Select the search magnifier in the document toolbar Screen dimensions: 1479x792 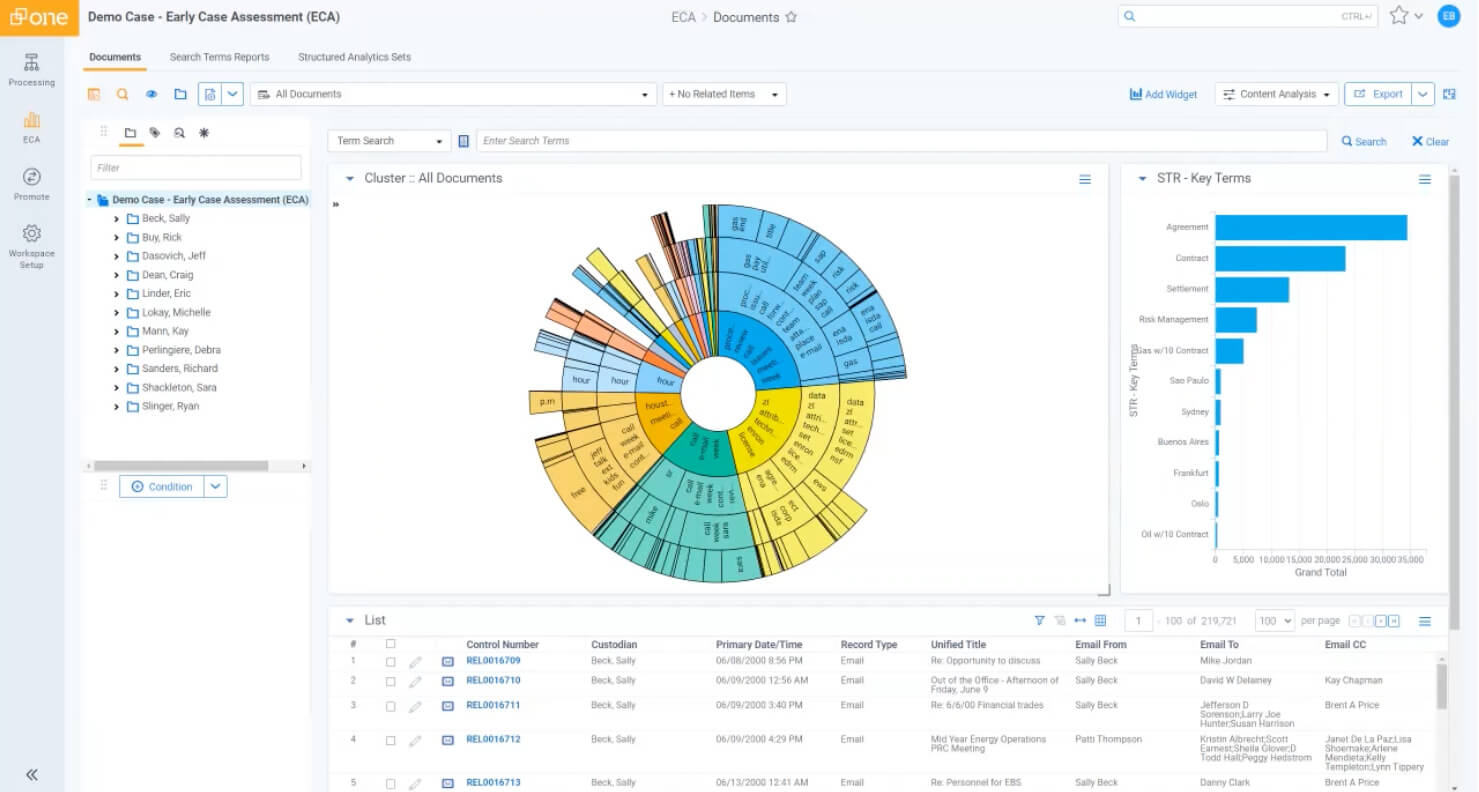tap(122, 93)
